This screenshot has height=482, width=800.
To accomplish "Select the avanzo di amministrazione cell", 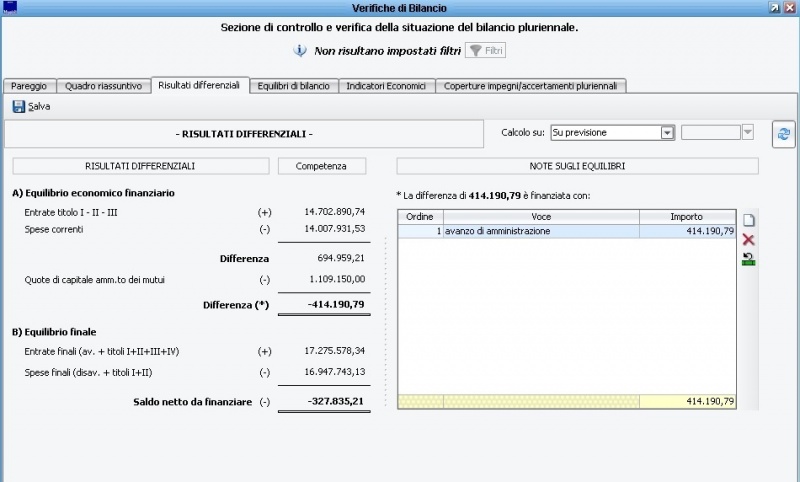I will (541, 231).
